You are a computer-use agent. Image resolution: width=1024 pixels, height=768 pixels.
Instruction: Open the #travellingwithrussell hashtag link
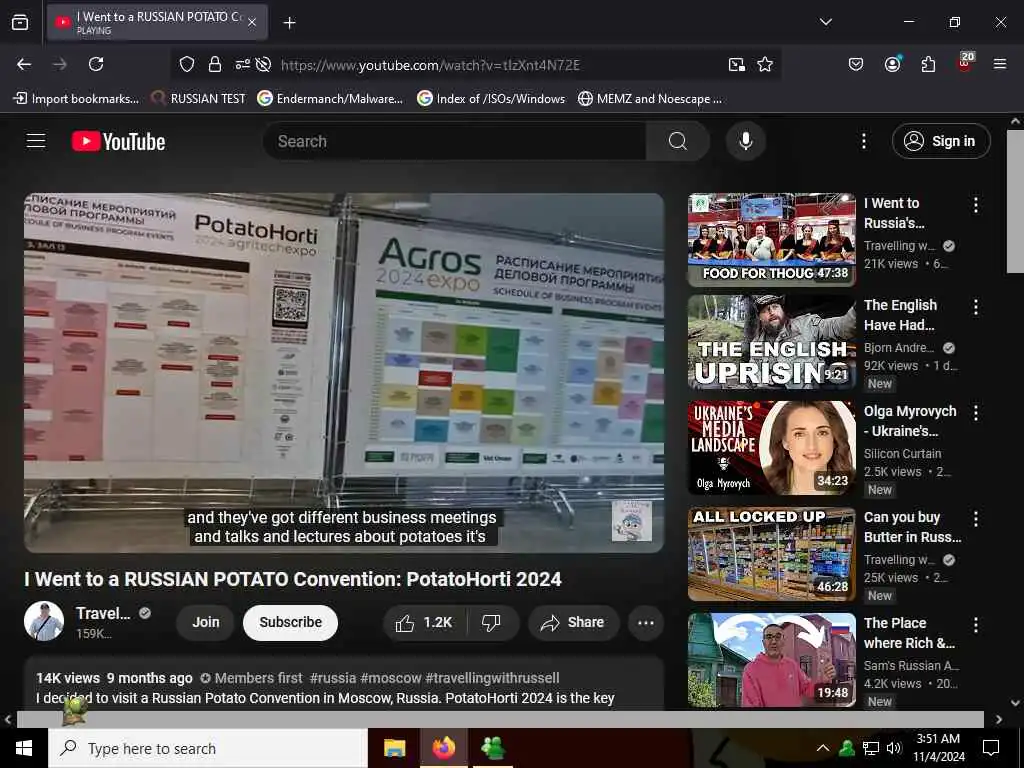click(x=492, y=678)
